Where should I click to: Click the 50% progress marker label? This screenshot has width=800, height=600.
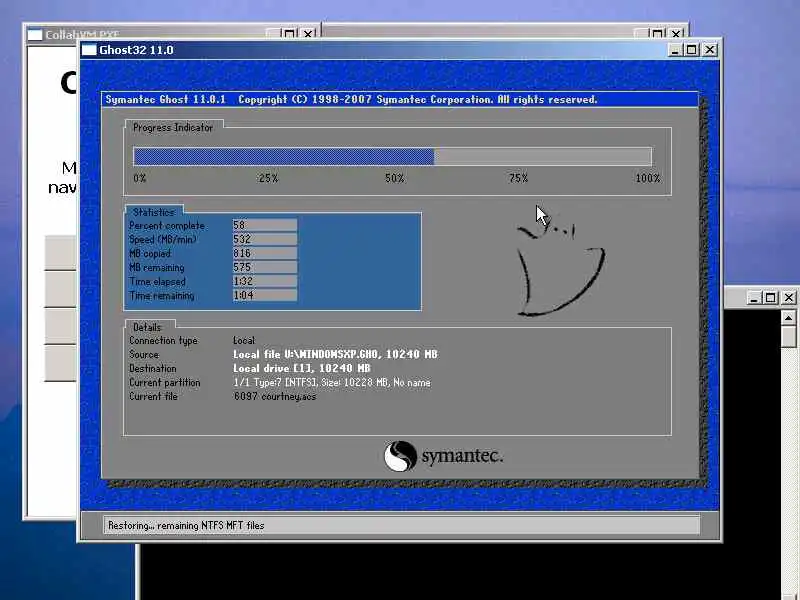pos(394,178)
